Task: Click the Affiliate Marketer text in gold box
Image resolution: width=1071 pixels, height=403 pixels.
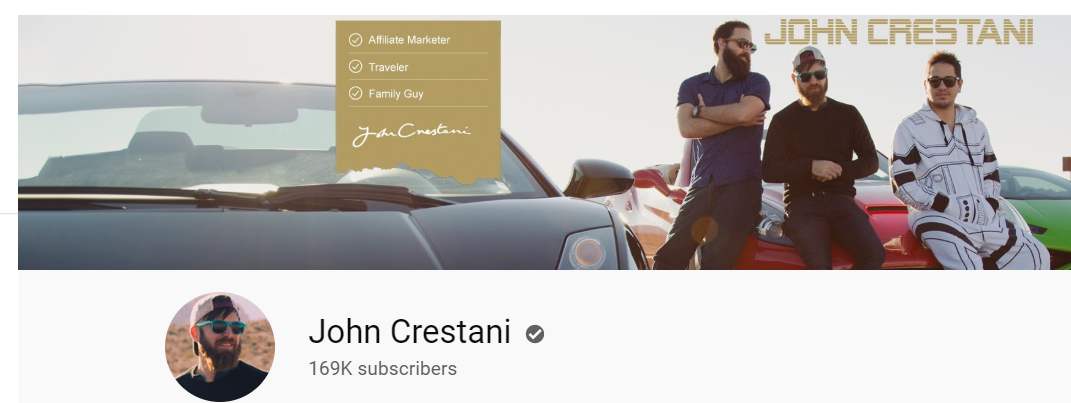Action: click(x=409, y=40)
